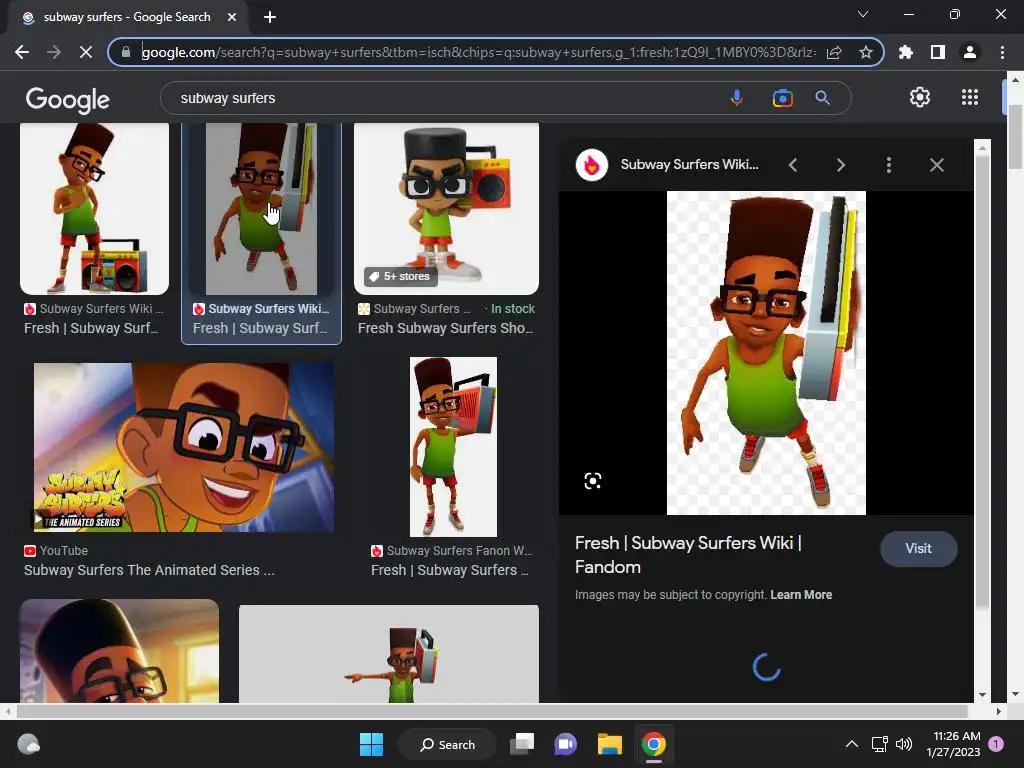The width and height of the screenshot is (1024, 768).
Task: Start voice search with microphone
Action: 737,98
